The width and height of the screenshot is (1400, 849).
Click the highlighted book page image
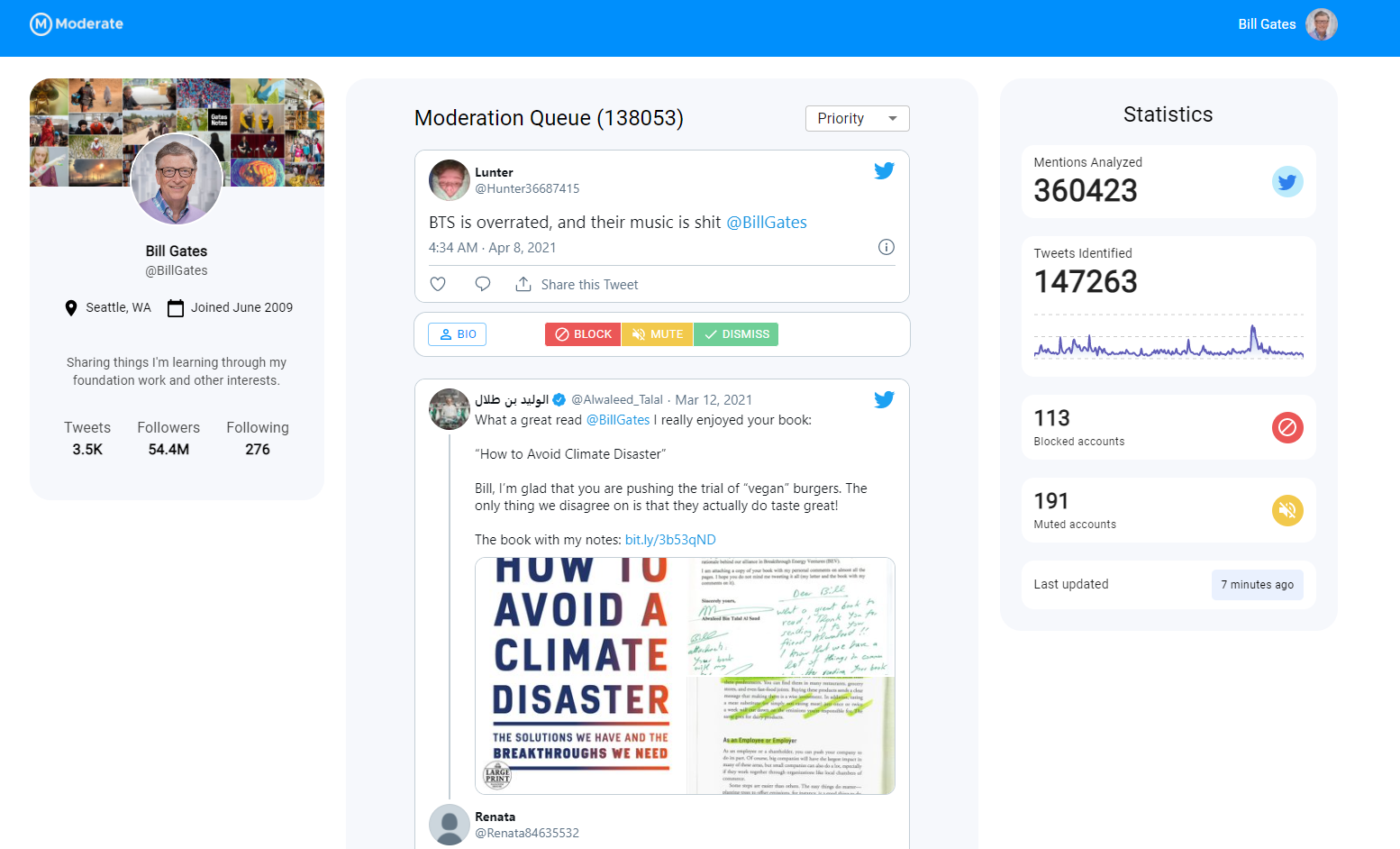[791, 736]
